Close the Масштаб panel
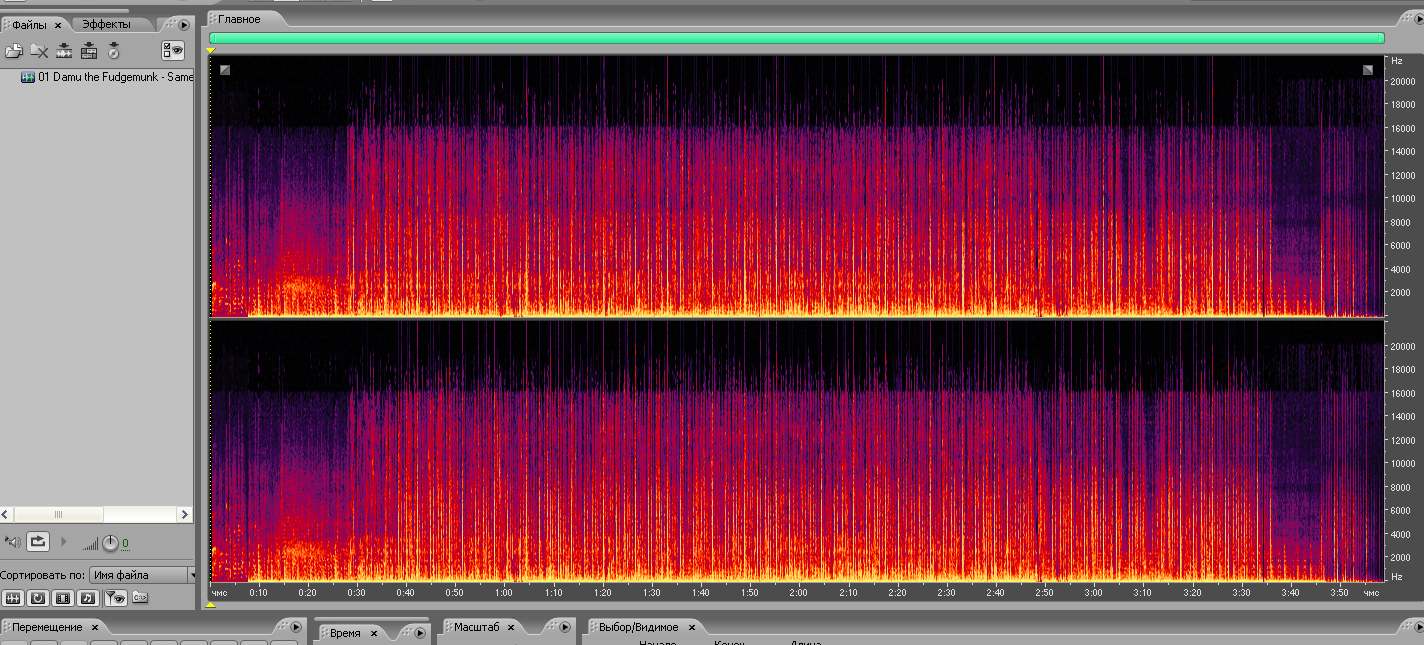 [x=511, y=627]
